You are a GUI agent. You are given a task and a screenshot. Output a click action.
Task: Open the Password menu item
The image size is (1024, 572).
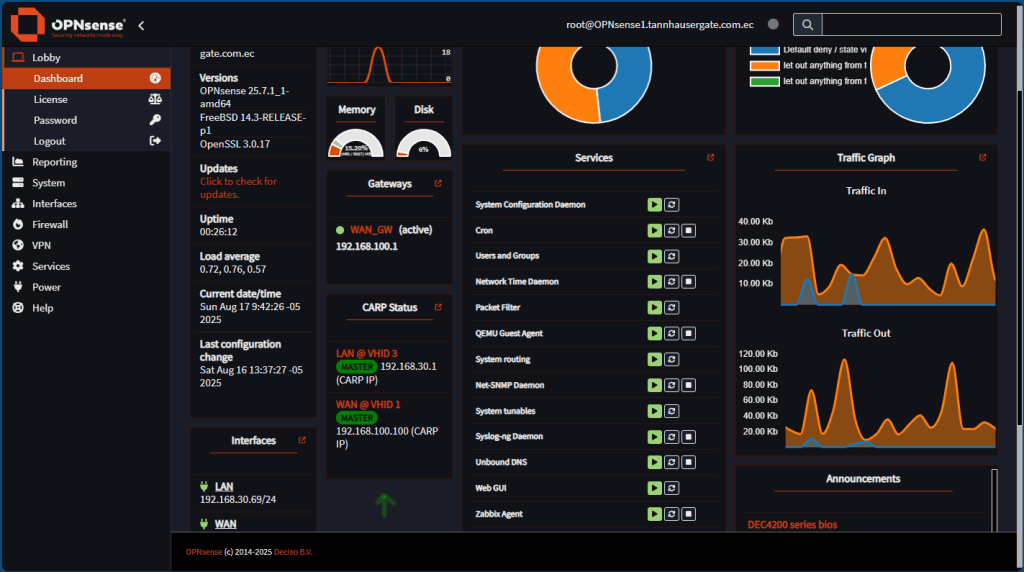pyautogui.click(x=55, y=120)
